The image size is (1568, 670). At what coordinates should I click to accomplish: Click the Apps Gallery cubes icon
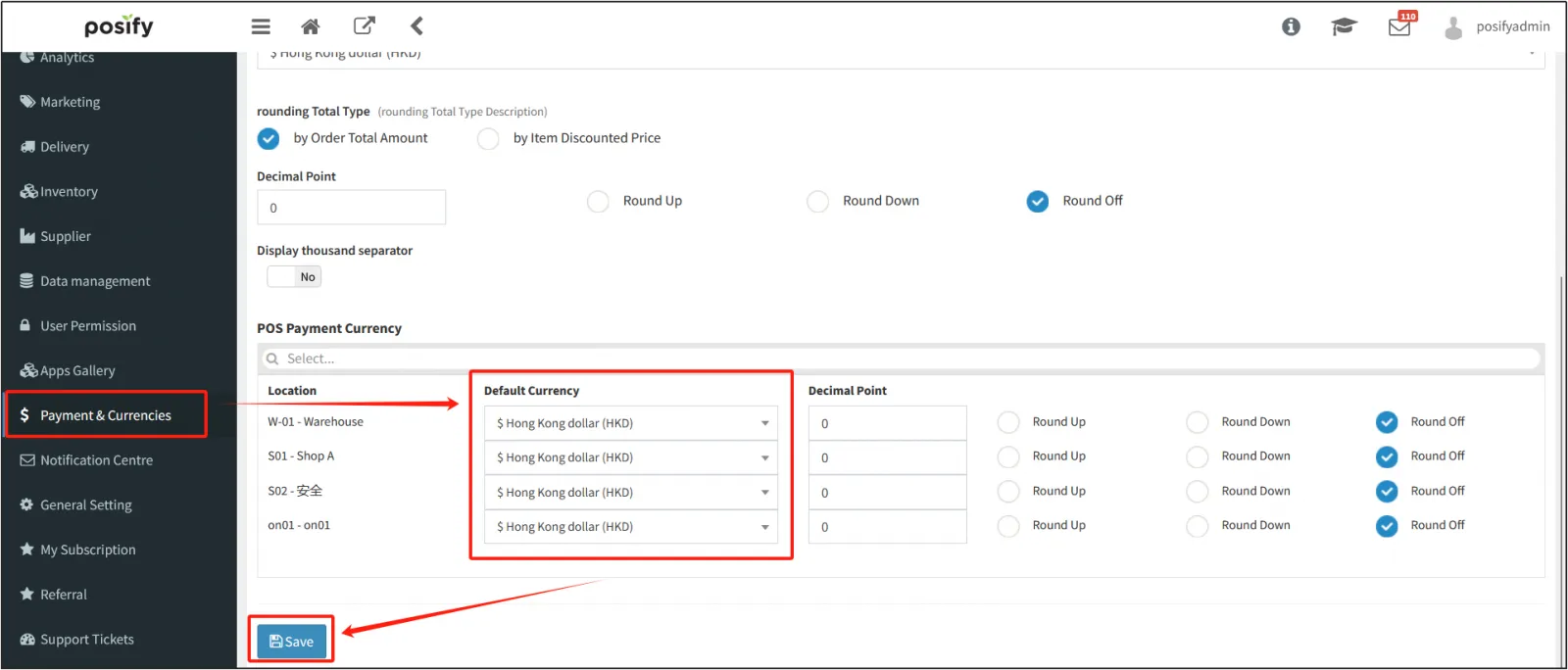(28, 370)
